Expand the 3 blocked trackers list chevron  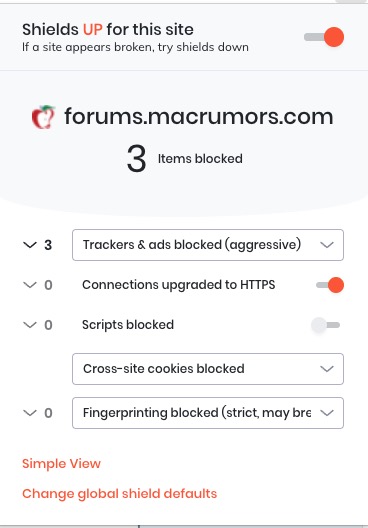tap(30, 245)
